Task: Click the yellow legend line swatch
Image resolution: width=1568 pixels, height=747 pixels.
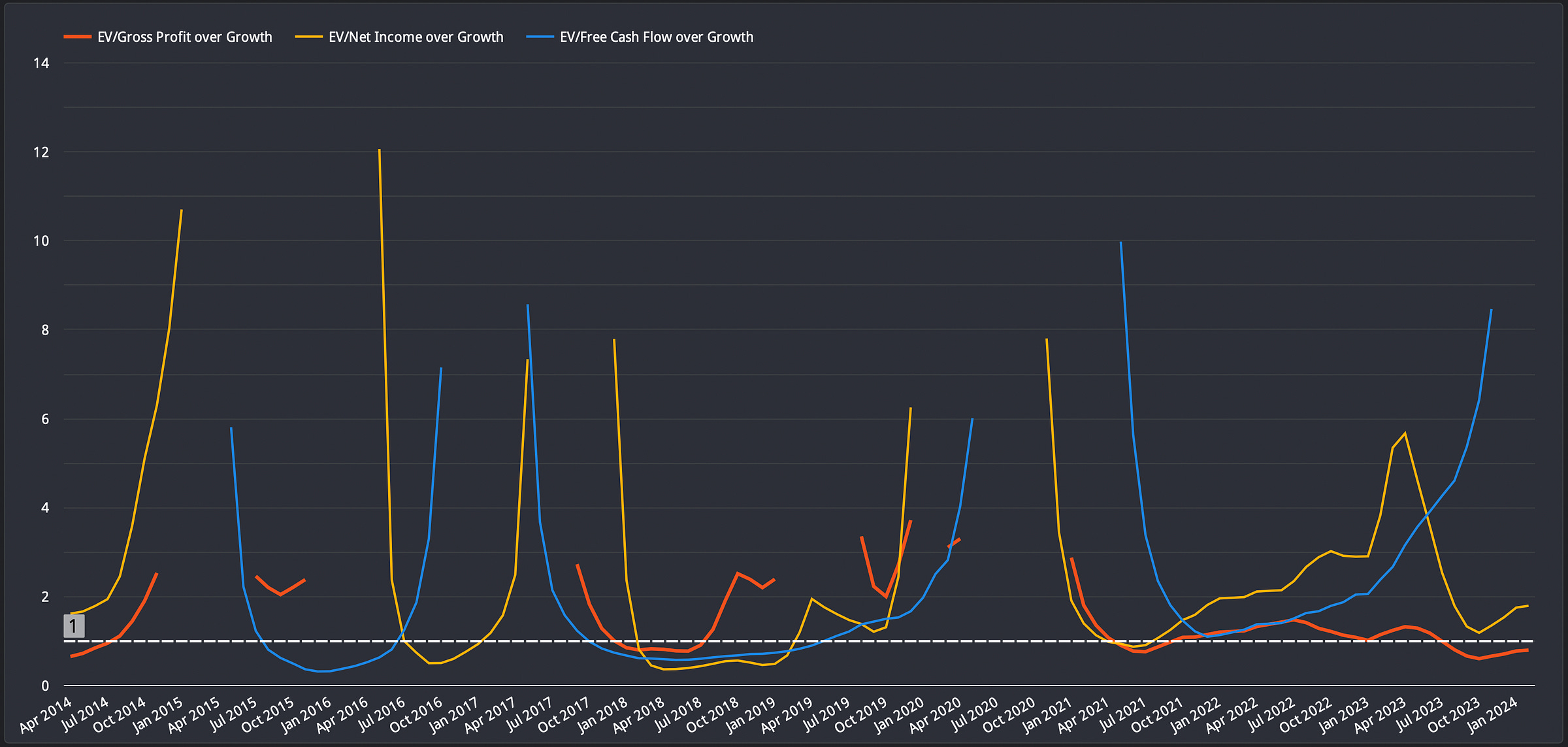Action: 308,37
